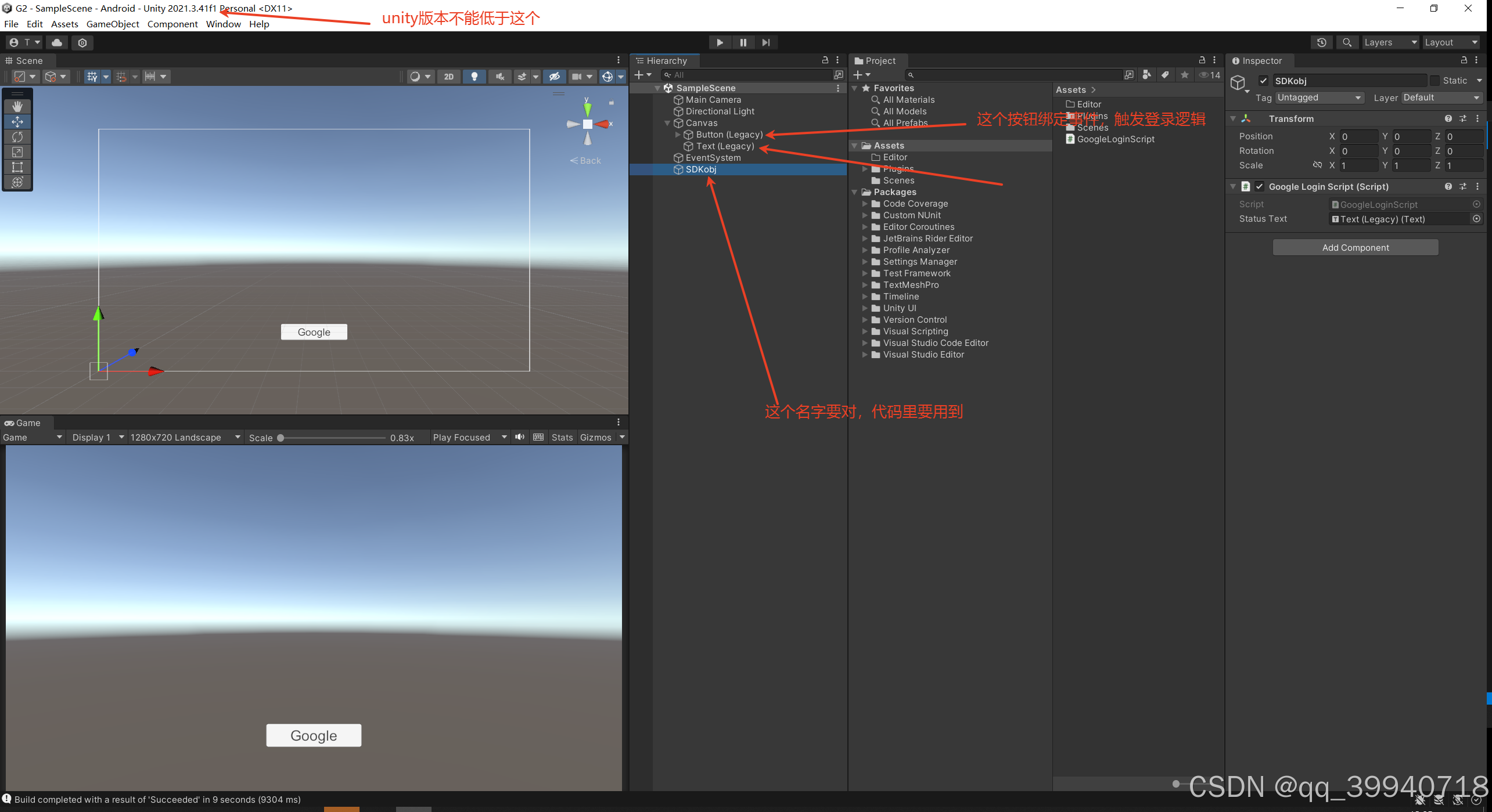Expand the Code Coverage package folder

865,204
